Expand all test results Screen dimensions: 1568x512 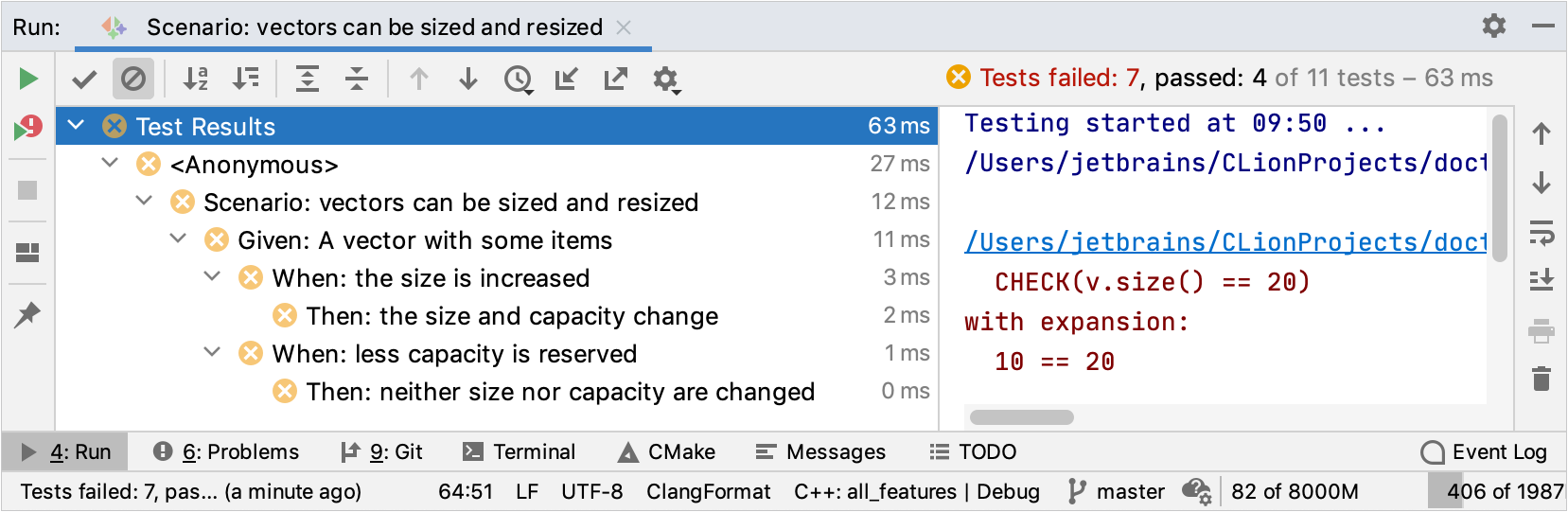(x=308, y=79)
